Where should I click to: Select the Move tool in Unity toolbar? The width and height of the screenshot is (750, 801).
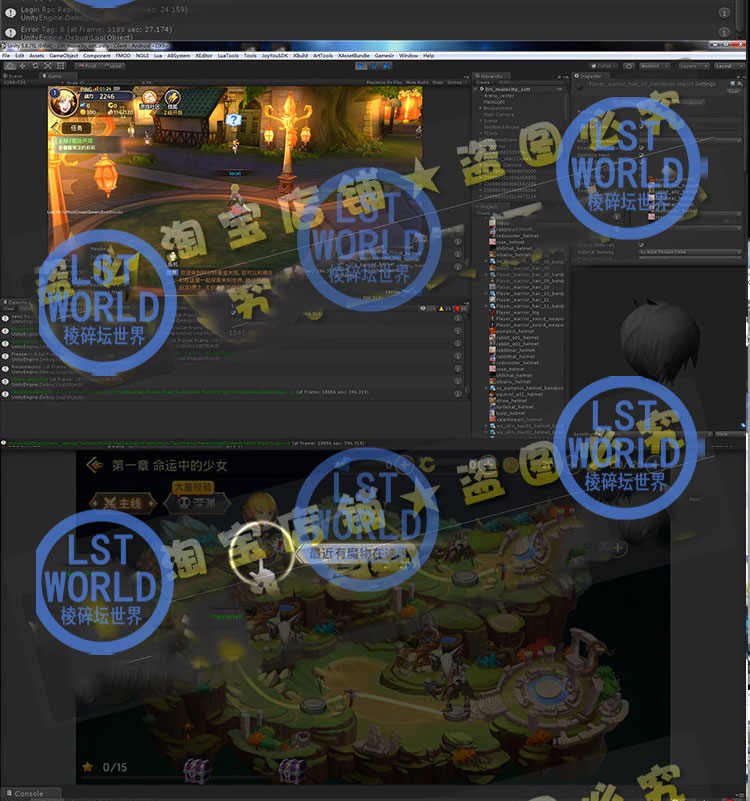(x=22, y=66)
